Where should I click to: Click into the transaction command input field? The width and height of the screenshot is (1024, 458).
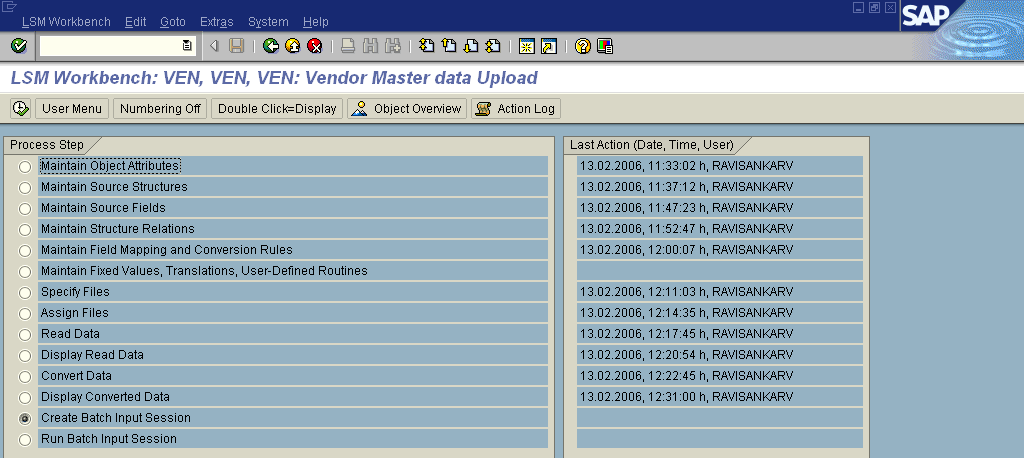[x=110, y=46]
